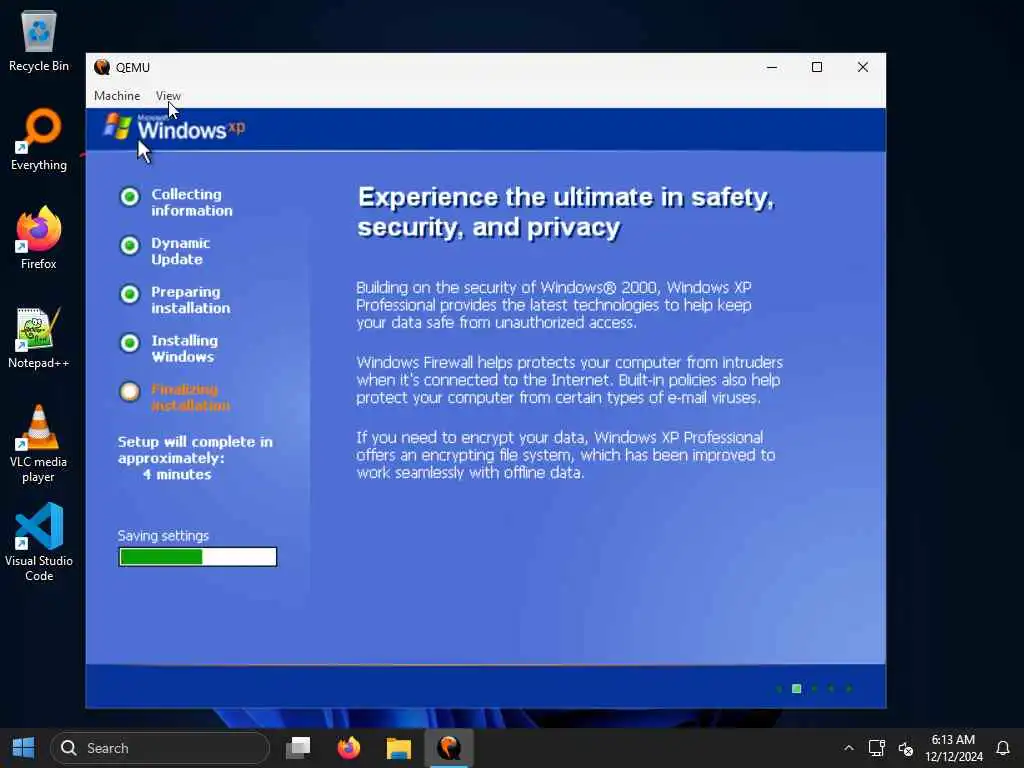Select the Firefox desktop shortcut

coord(39,238)
